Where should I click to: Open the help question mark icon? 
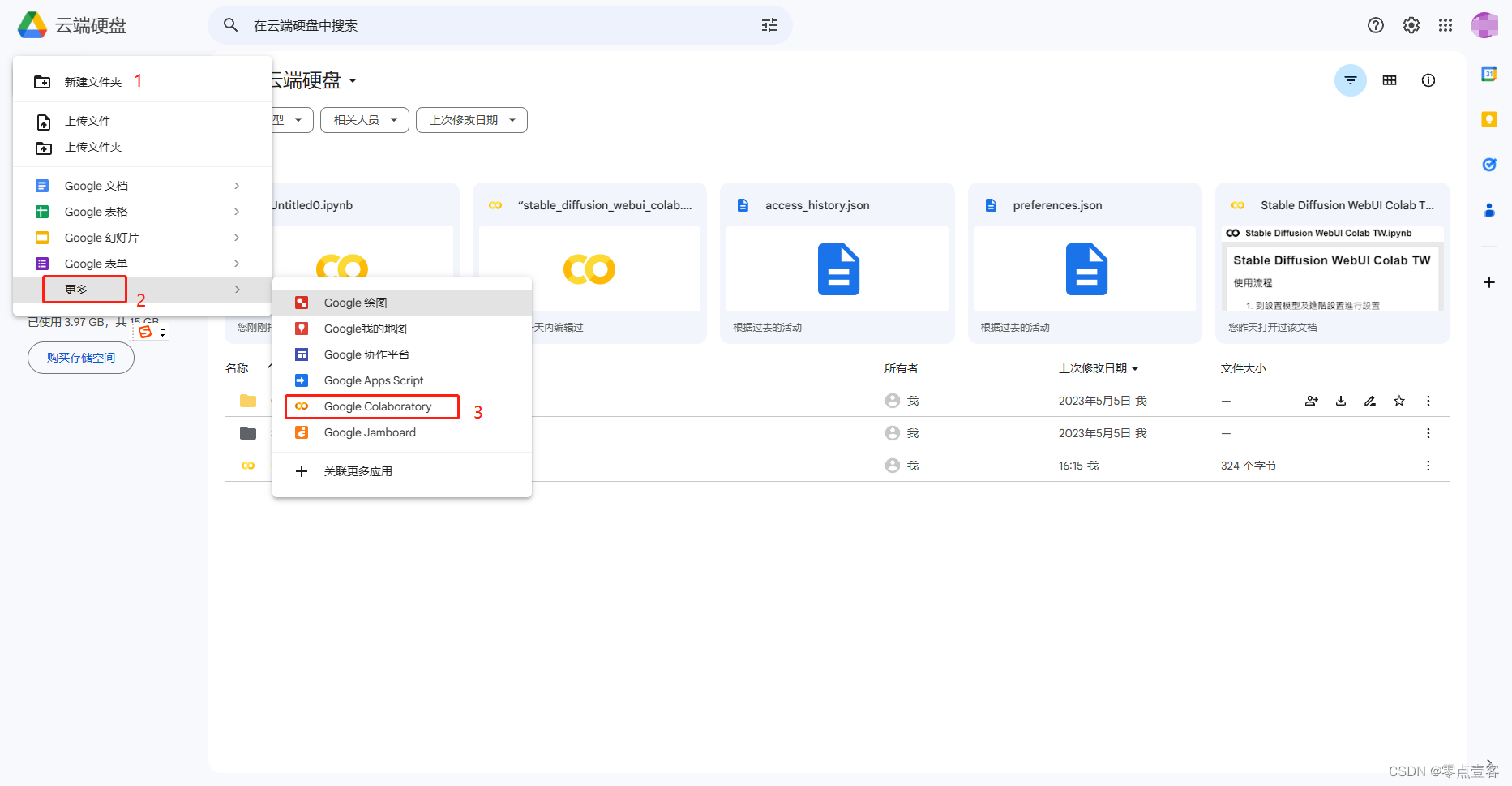click(1376, 25)
